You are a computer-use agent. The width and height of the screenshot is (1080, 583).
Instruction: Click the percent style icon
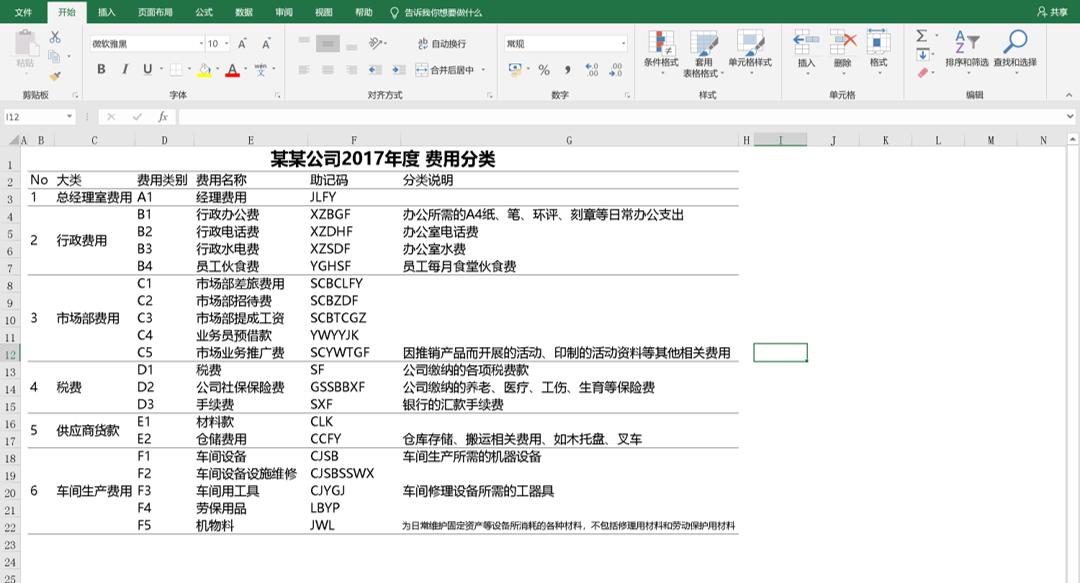[x=544, y=68]
